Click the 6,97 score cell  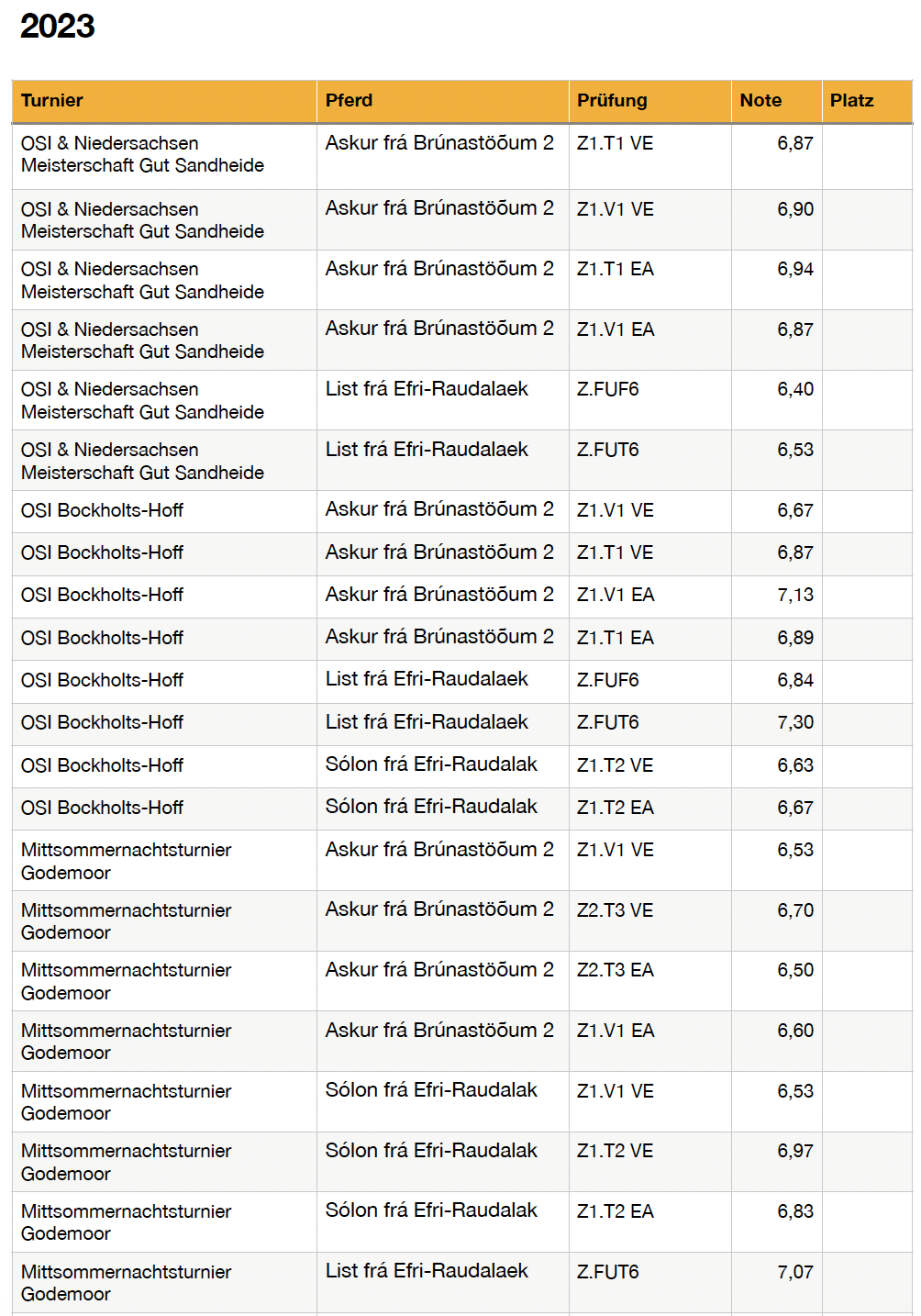(x=794, y=1152)
